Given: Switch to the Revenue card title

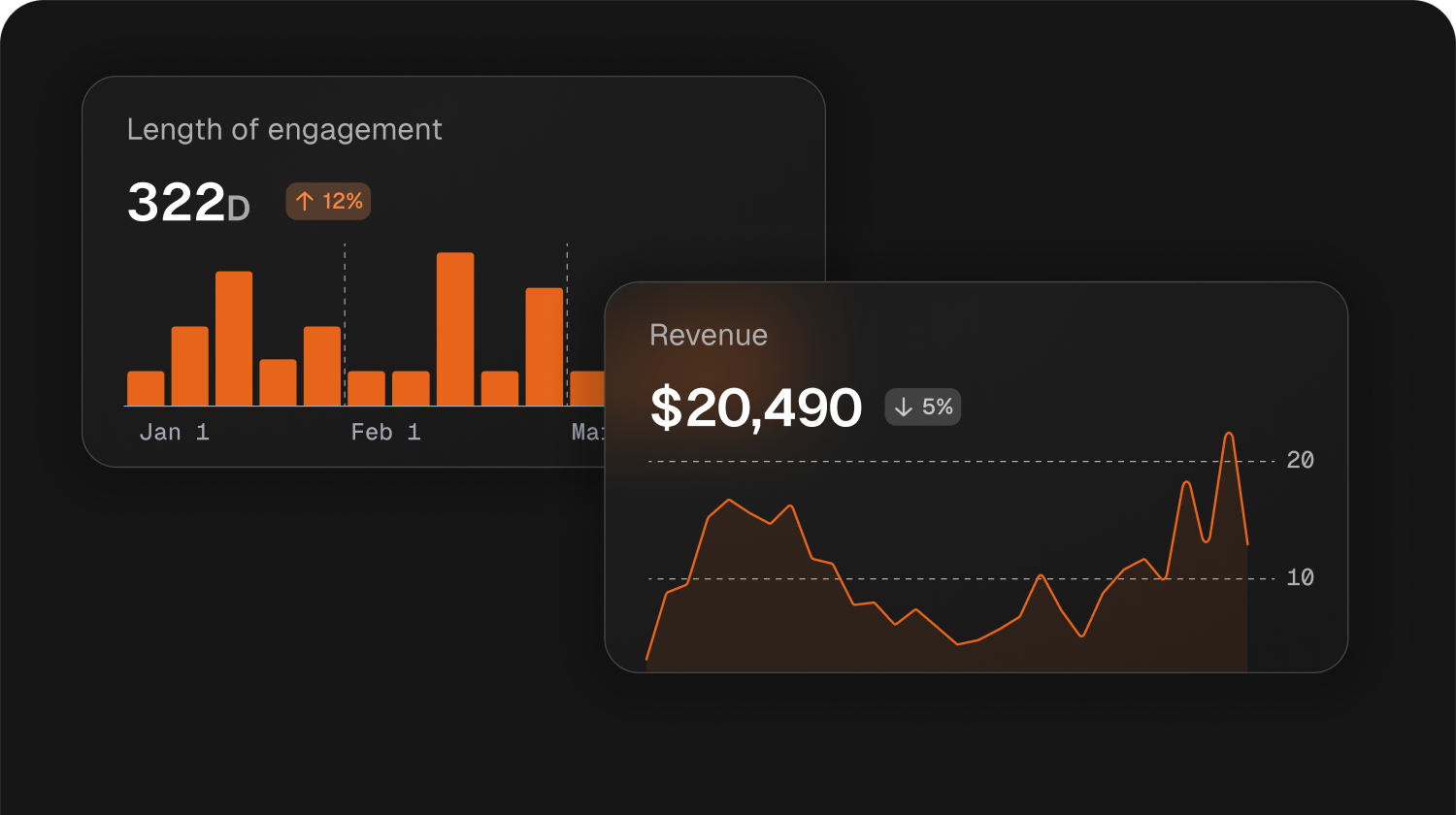Looking at the screenshot, I should click(x=709, y=335).
